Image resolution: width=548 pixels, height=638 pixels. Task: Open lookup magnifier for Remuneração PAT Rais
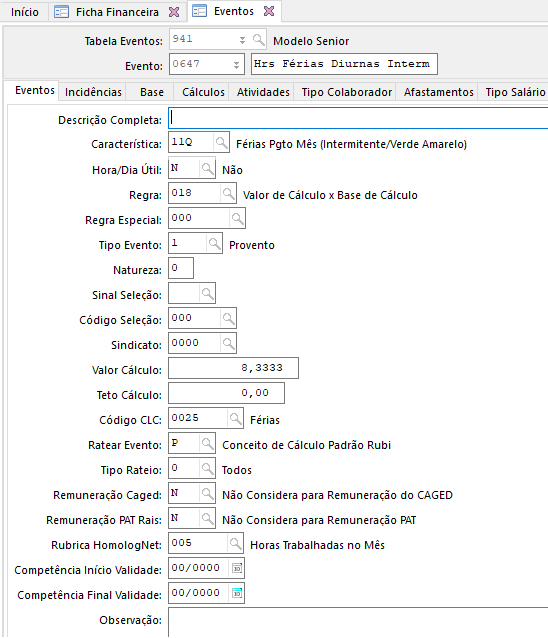(x=207, y=518)
